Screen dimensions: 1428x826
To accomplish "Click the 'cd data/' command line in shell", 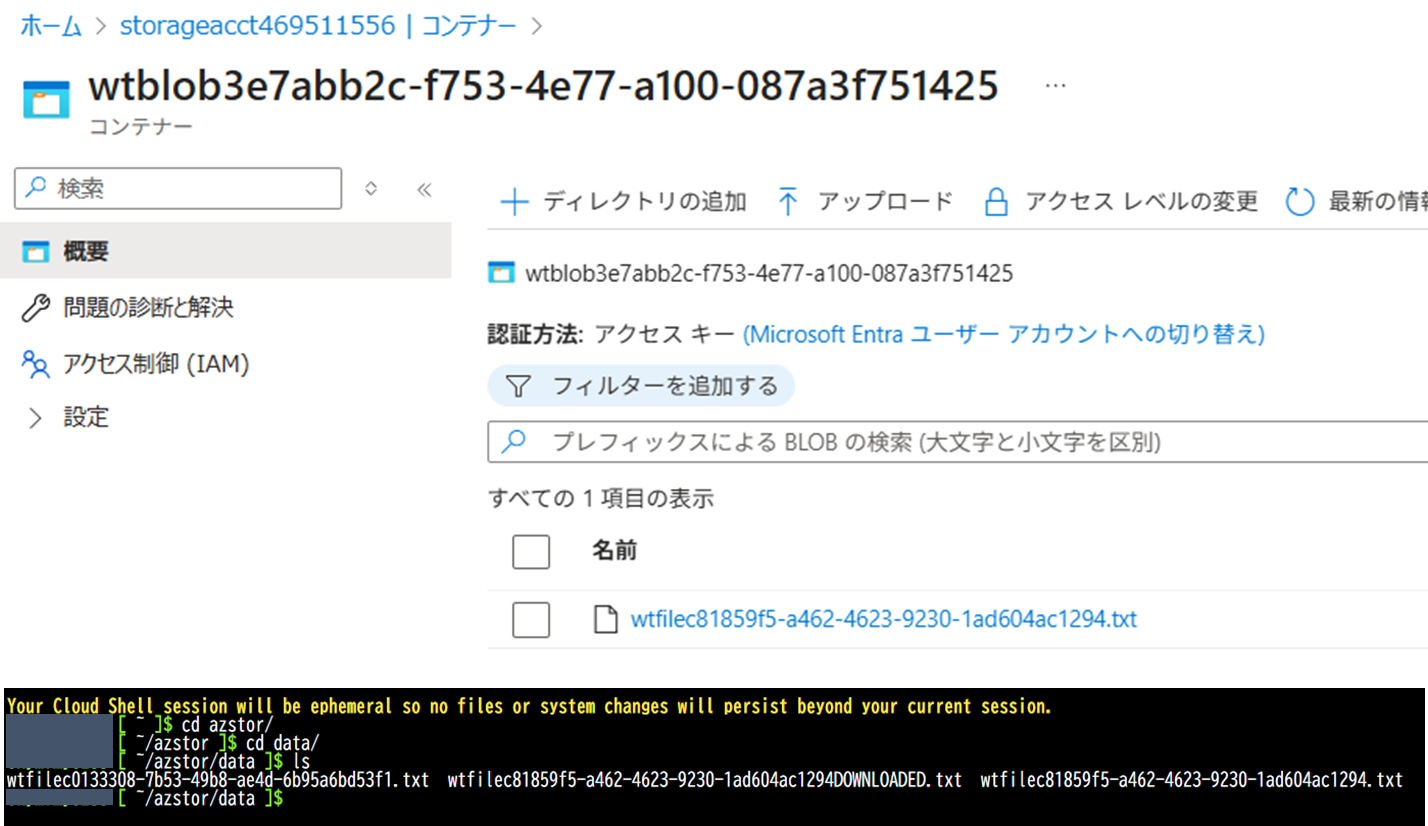I will (283, 743).
